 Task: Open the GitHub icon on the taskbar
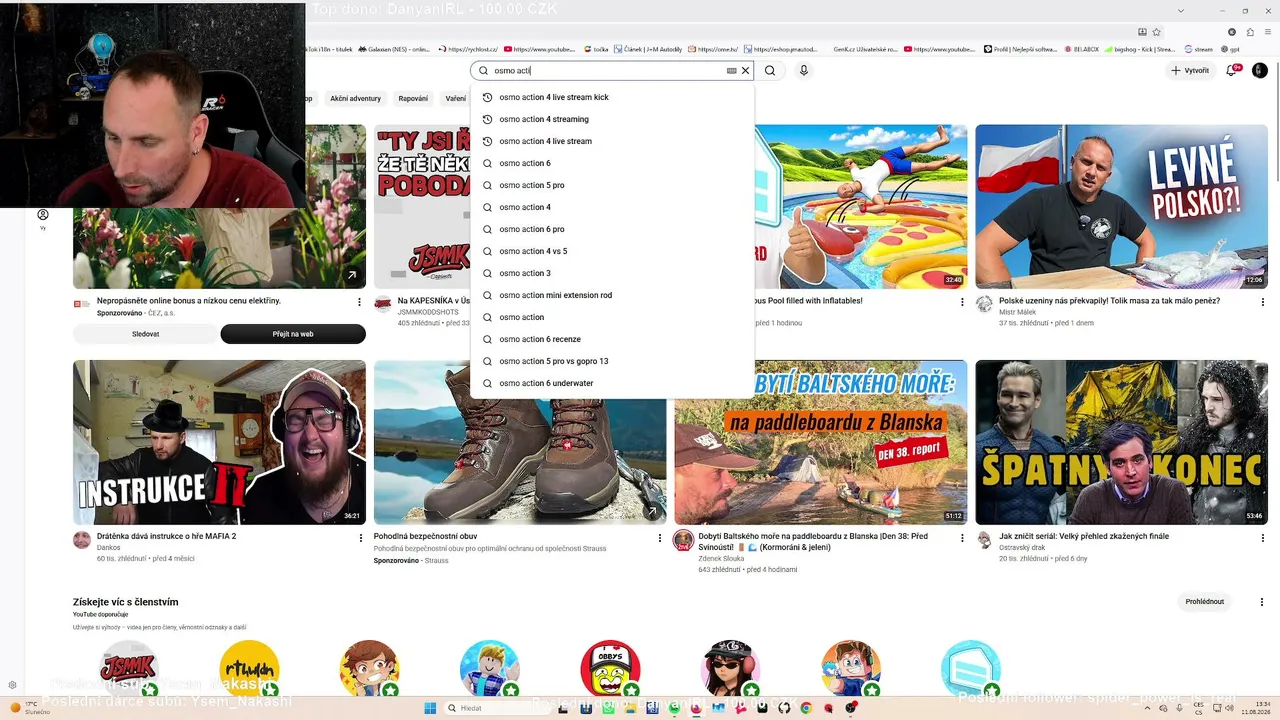[x=784, y=708]
